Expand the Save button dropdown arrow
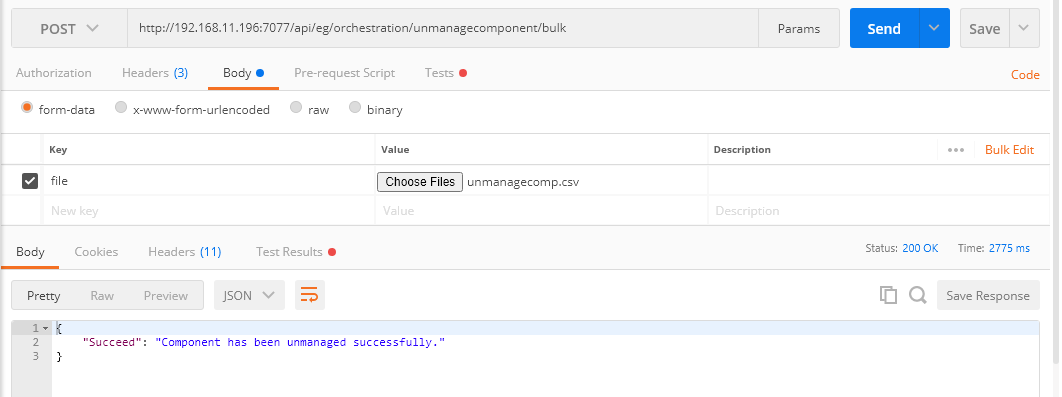Image resolution: width=1062 pixels, height=397 pixels. point(1024,28)
